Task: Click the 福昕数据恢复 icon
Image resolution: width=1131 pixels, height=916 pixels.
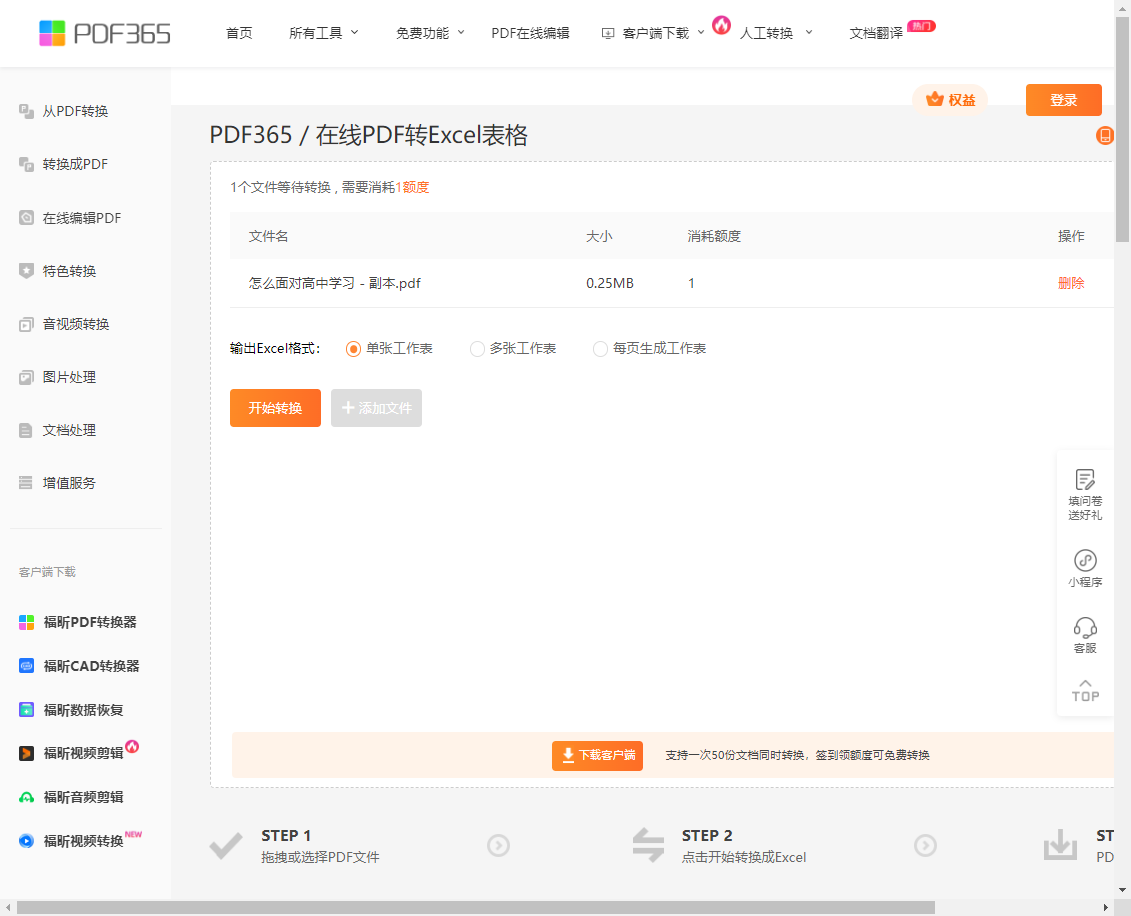Action: (x=27, y=710)
